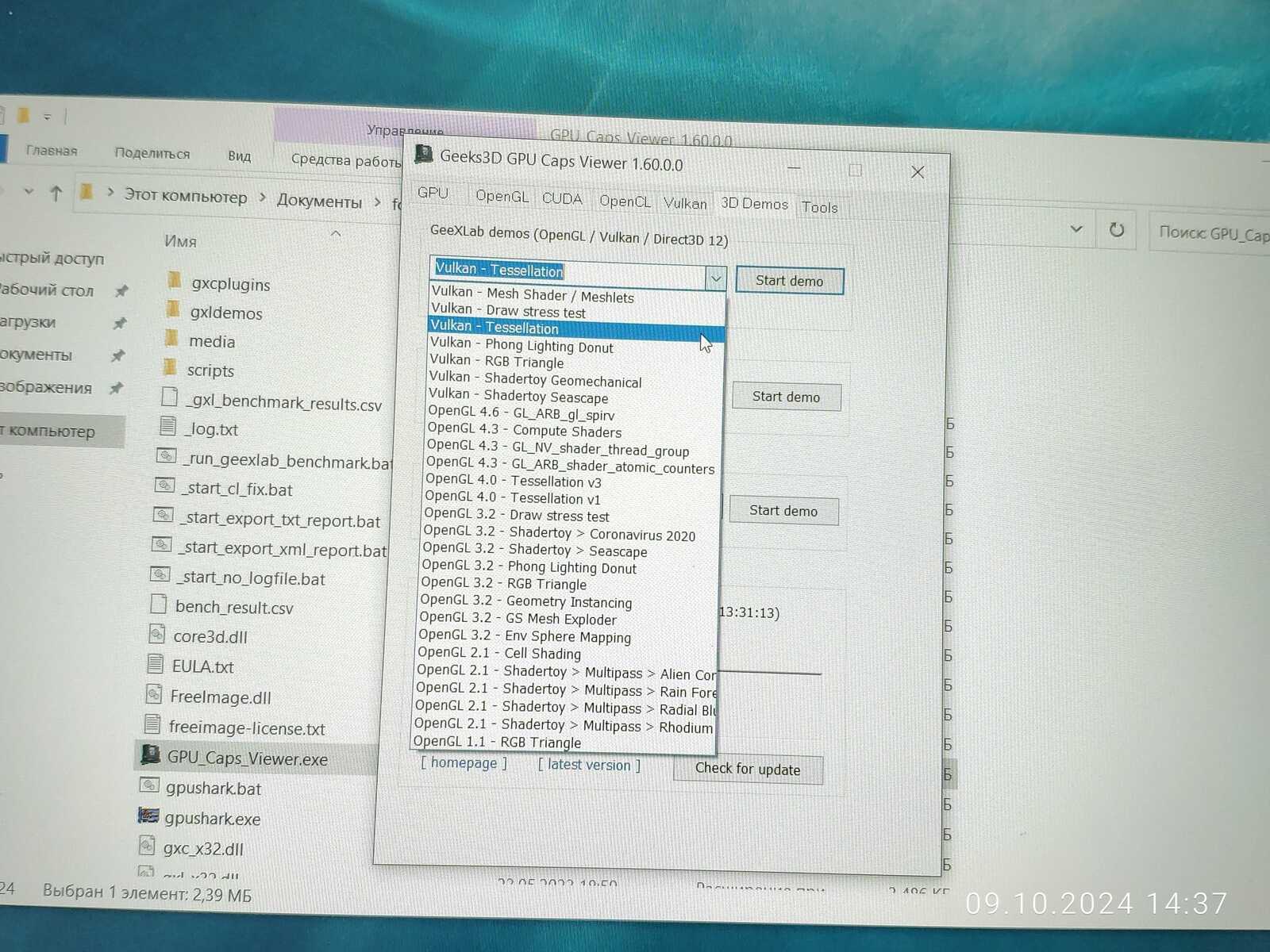Switch to the OpenGL tab
Screen dimensions: 1270x952
[502, 196]
